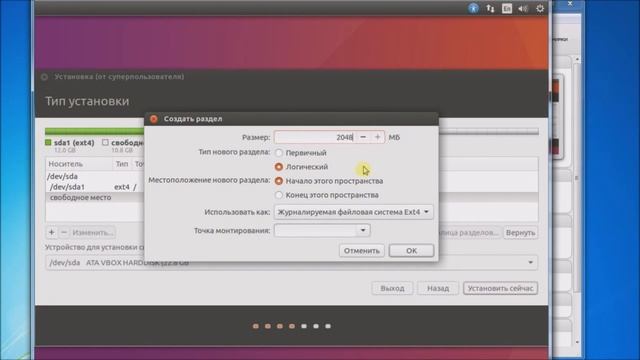Decrease partition size with minus button
The image size is (640, 360).
pyautogui.click(x=363, y=137)
